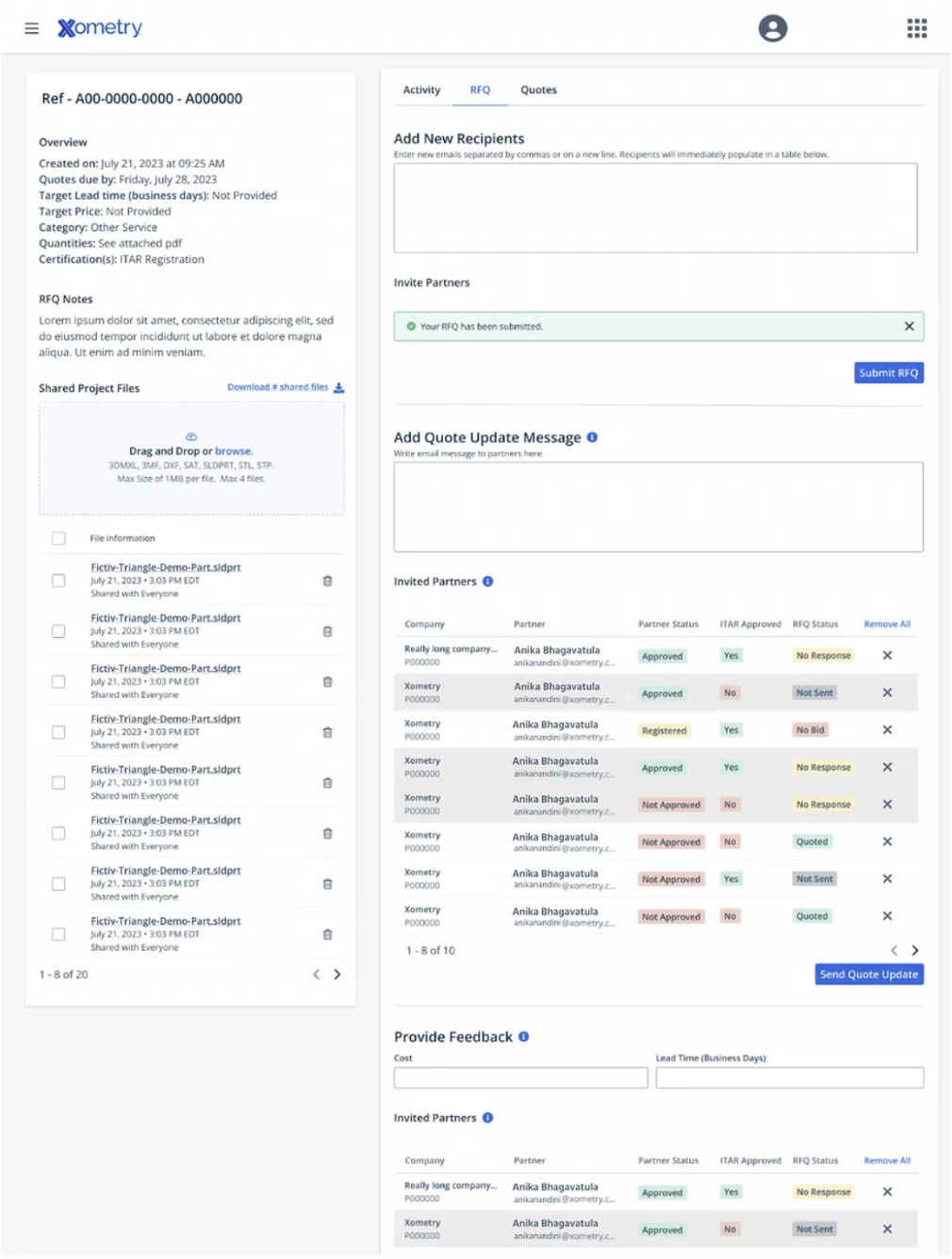
Task: Go to next page of invited partners
Action: click(914, 950)
